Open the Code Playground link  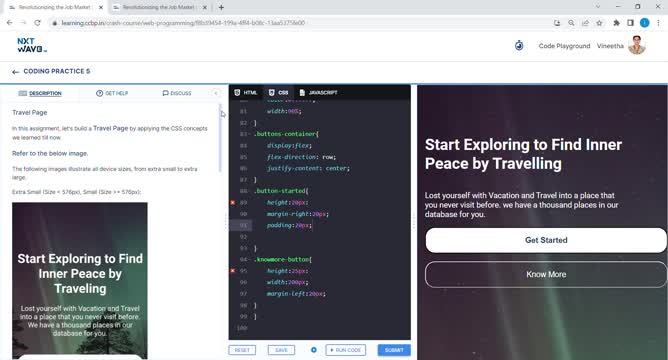tap(564, 46)
